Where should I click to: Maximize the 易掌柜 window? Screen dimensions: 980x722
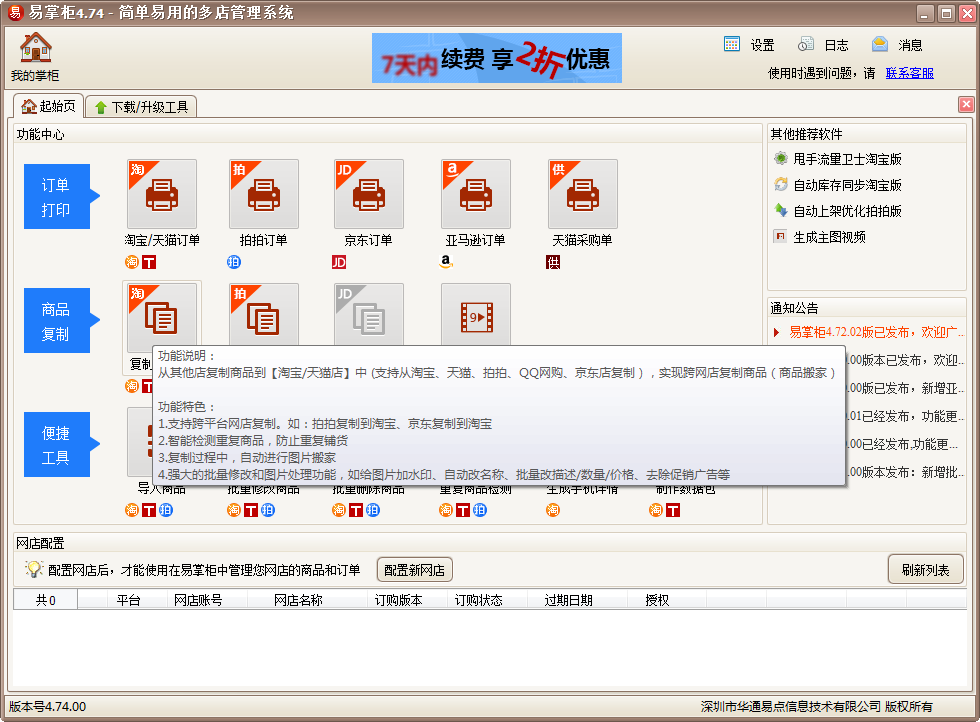(x=946, y=13)
